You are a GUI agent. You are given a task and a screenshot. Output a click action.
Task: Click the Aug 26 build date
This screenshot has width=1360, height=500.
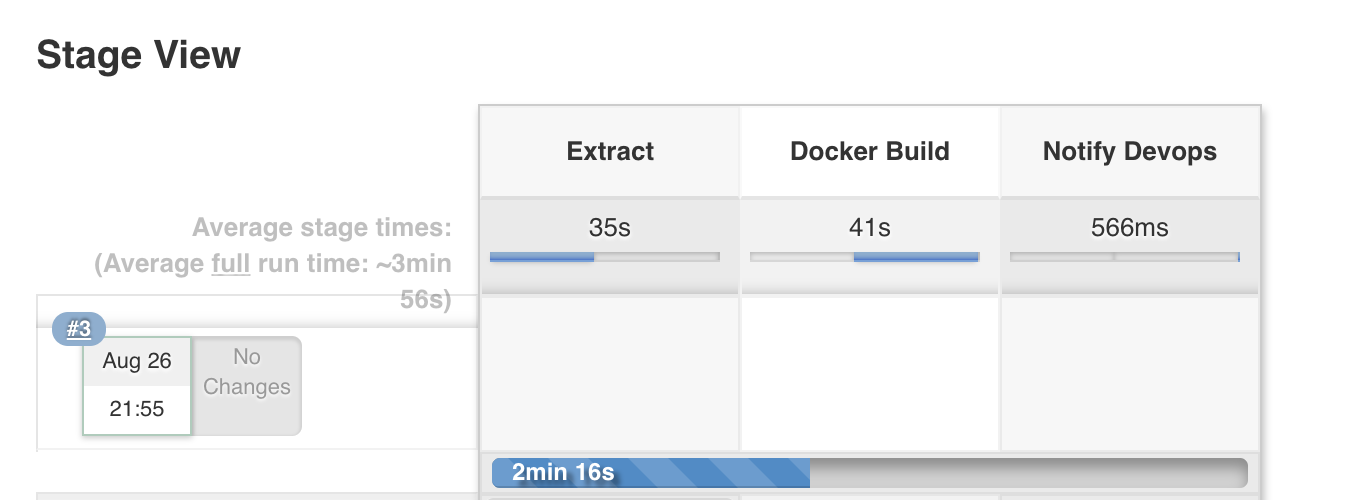point(137,362)
